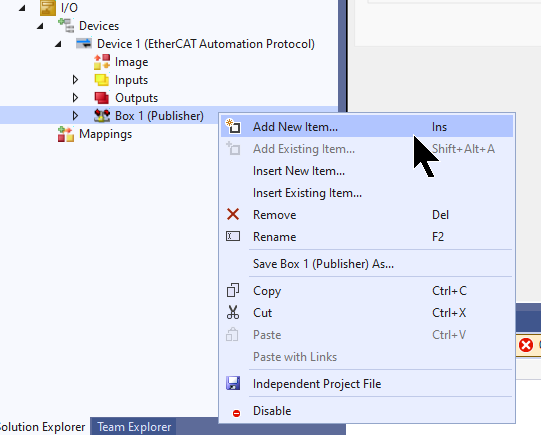Select Copy in the context menu
The width and height of the screenshot is (541, 435).
point(367,290)
